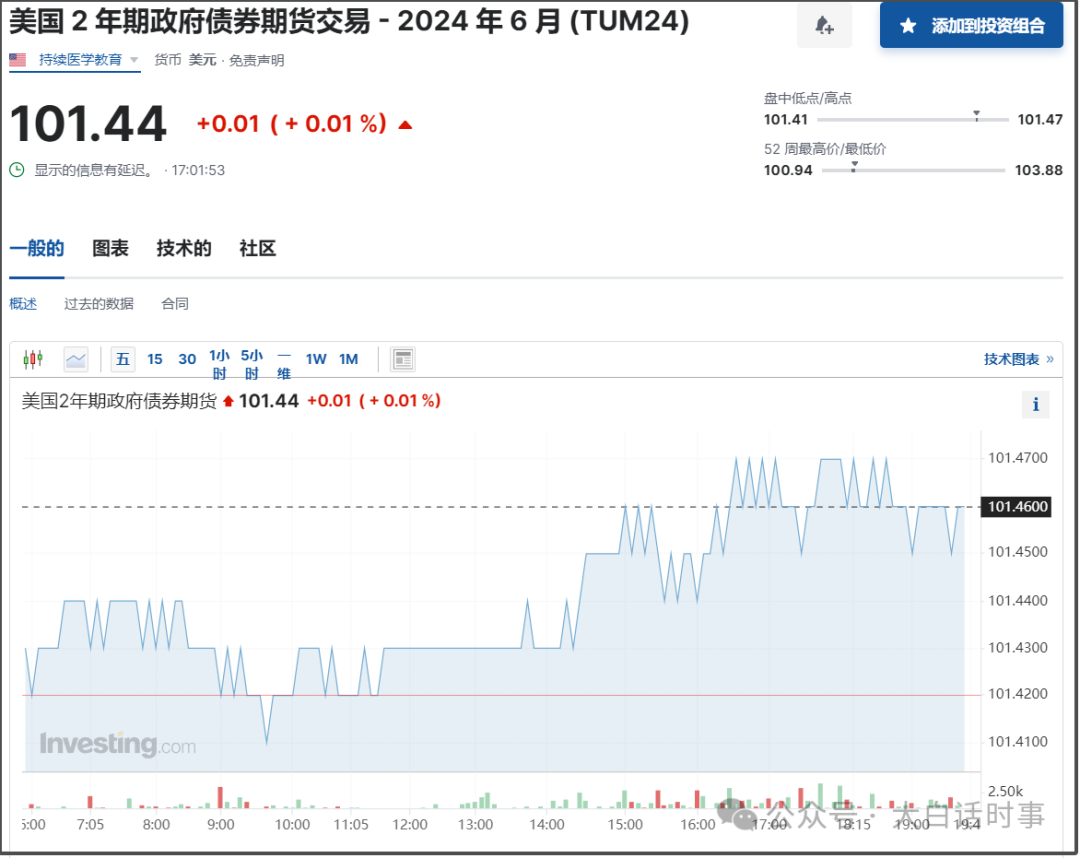The height and width of the screenshot is (858, 1080).
Task: Click the star icon on the portfolio button
Action: pos(908,26)
